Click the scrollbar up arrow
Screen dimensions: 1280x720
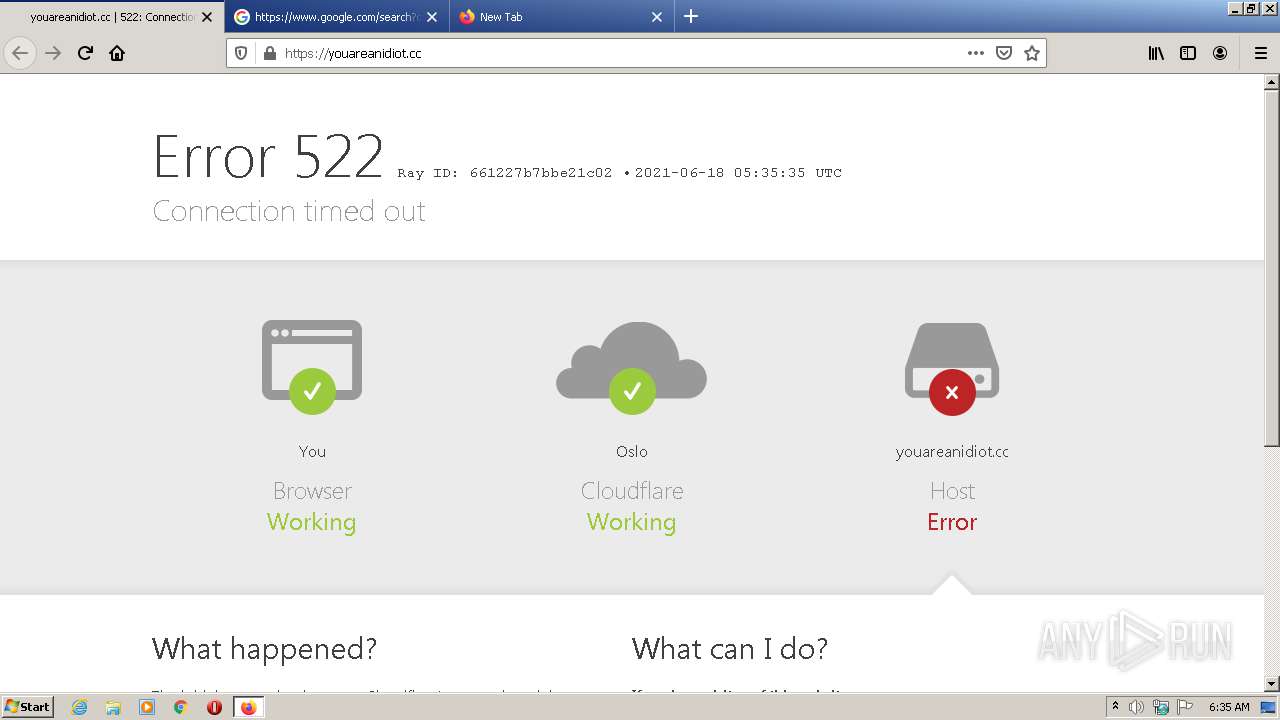click(x=1272, y=81)
